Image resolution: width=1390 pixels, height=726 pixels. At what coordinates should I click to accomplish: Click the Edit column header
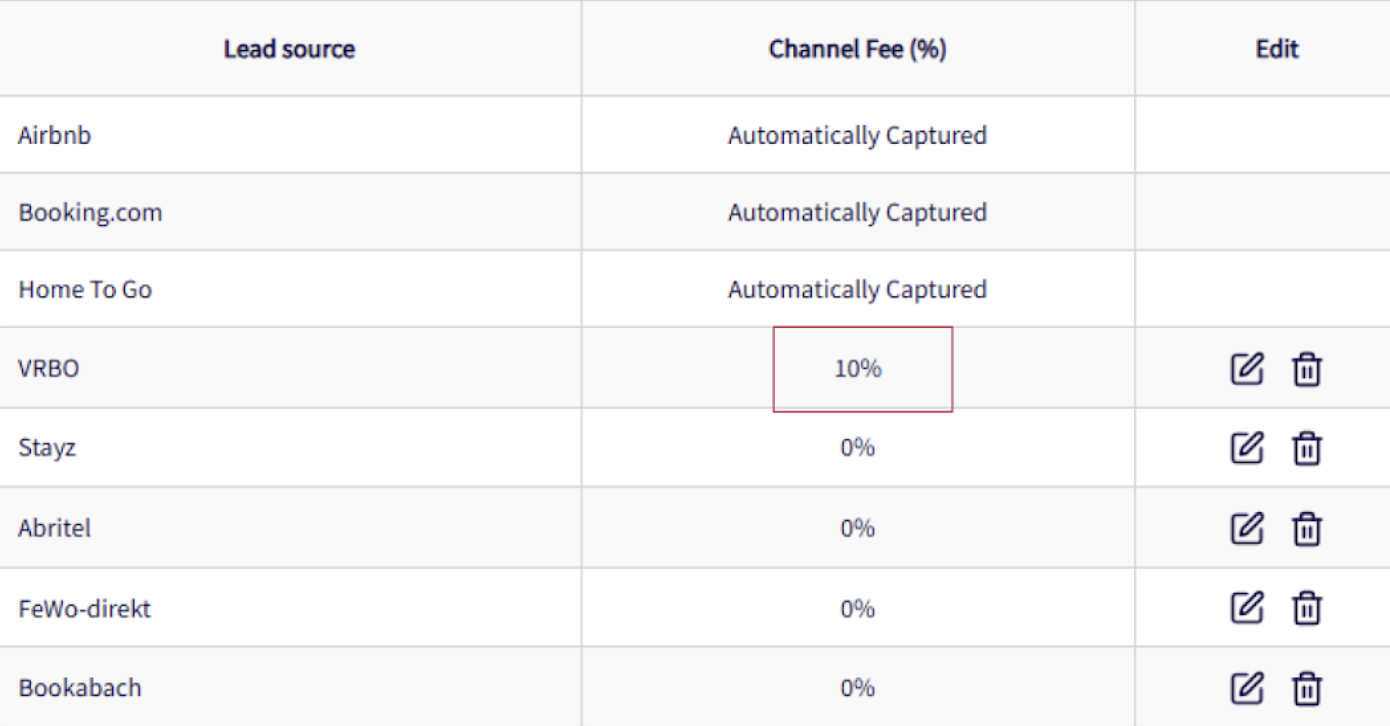pos(1277,49)
